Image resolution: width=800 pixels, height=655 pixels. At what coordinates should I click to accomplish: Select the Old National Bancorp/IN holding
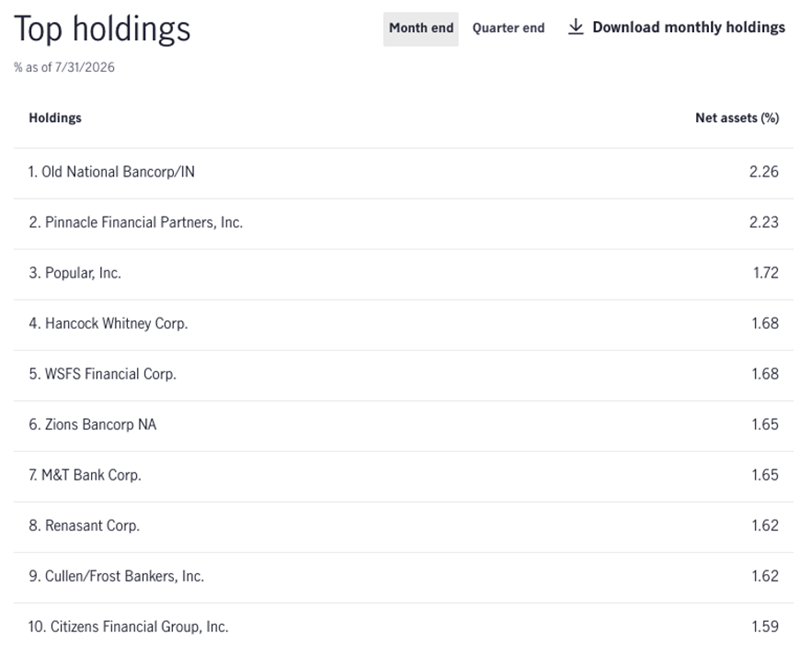(111, 172)
